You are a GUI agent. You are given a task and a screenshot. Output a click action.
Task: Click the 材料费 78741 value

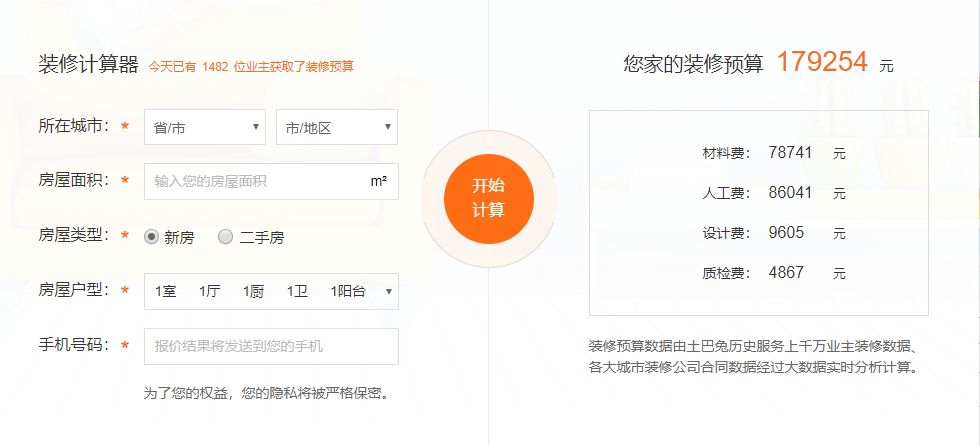[790, 152]
